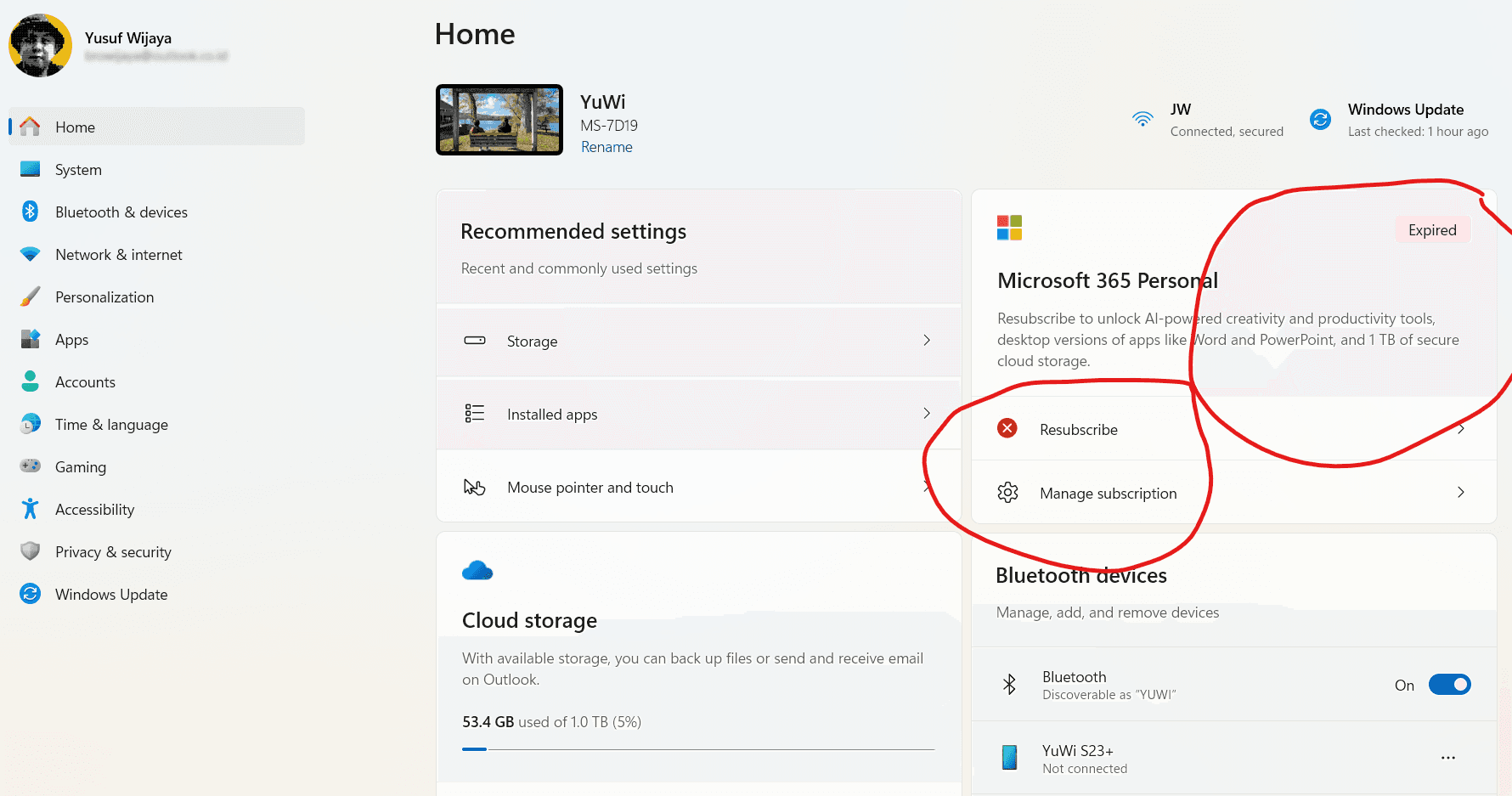Click the Wi-Fi status icon beside JW
1512x796 pixels.
[x=1143, y=119]
